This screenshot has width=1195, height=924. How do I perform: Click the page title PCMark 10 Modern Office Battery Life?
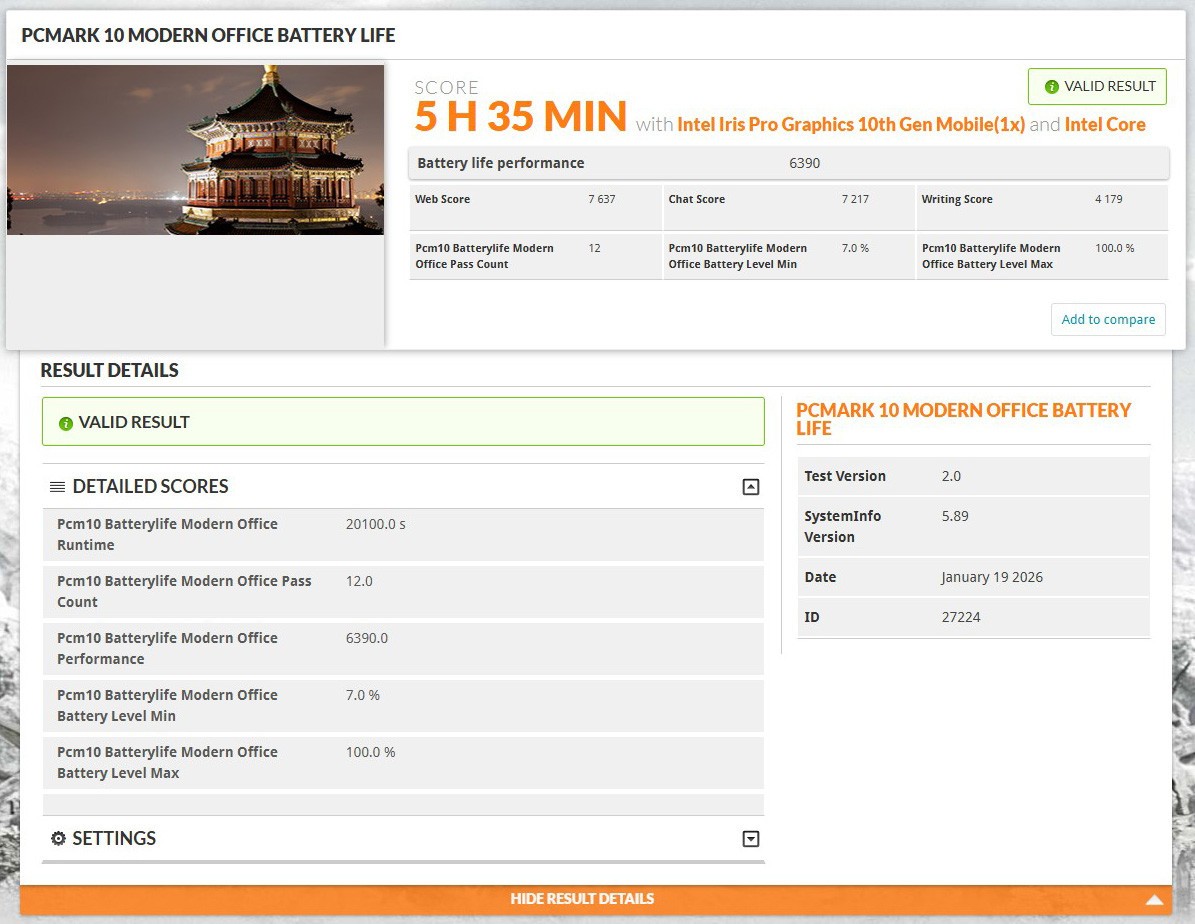pyautogui.click(x=208, y=35)
